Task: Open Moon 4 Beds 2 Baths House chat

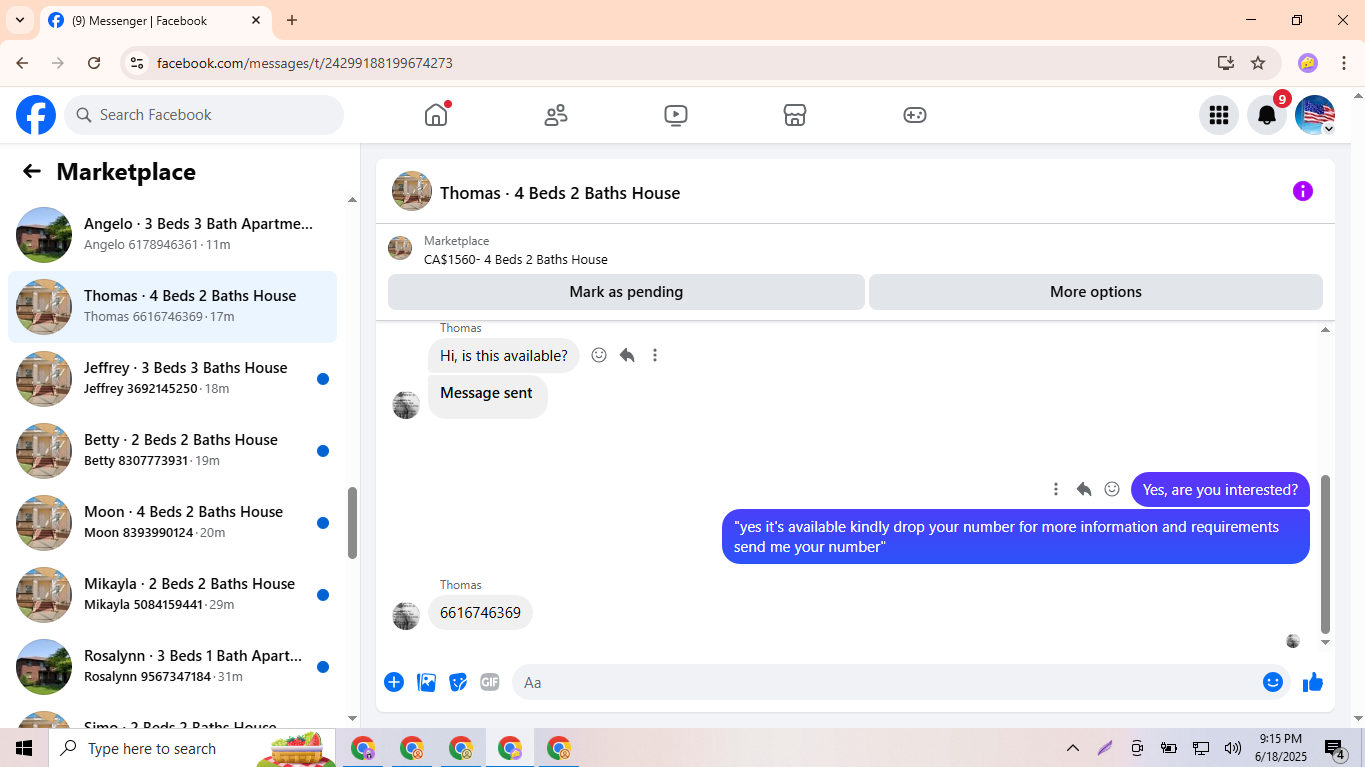Action: [172, 523]
